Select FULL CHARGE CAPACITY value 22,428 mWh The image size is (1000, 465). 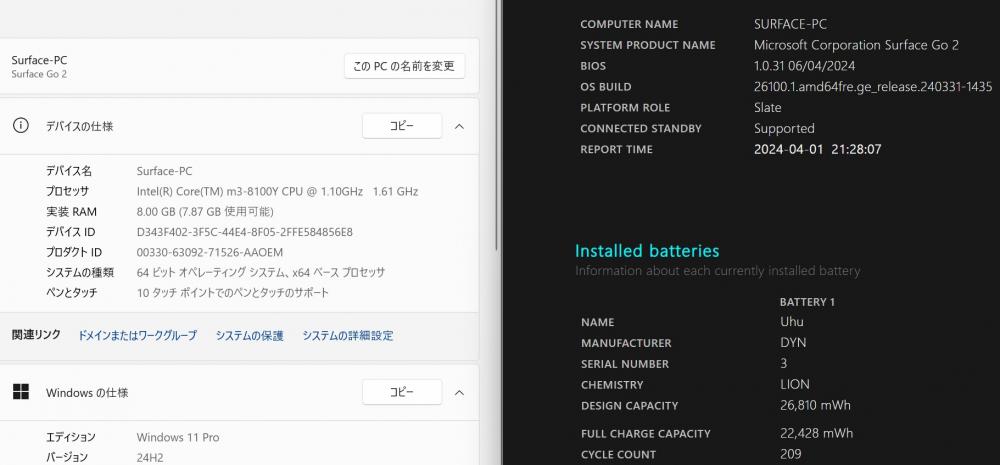tap(816, 434)
